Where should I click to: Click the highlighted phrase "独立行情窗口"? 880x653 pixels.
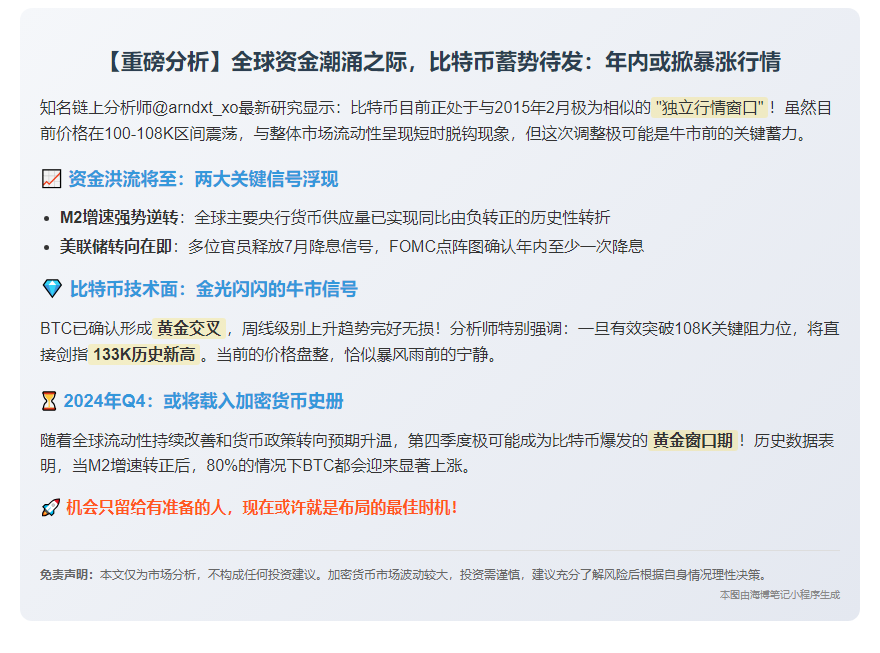[x=709, y=107]
